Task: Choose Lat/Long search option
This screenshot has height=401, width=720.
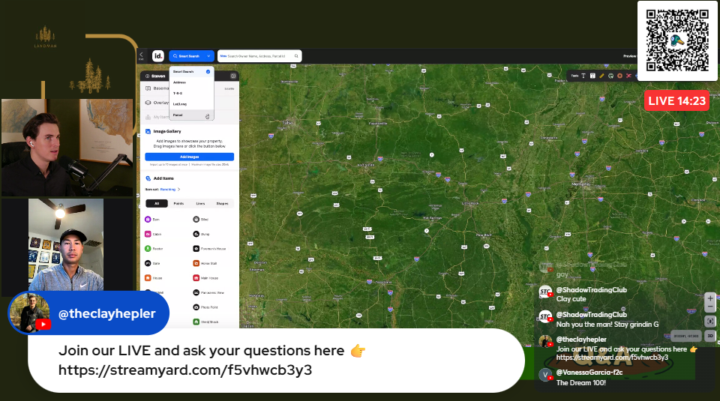Action: click(x=191, y=104)
